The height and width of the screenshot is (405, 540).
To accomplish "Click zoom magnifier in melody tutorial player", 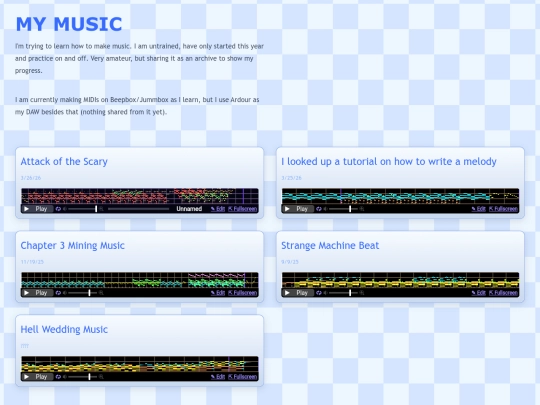I will [x=362, y=209].
